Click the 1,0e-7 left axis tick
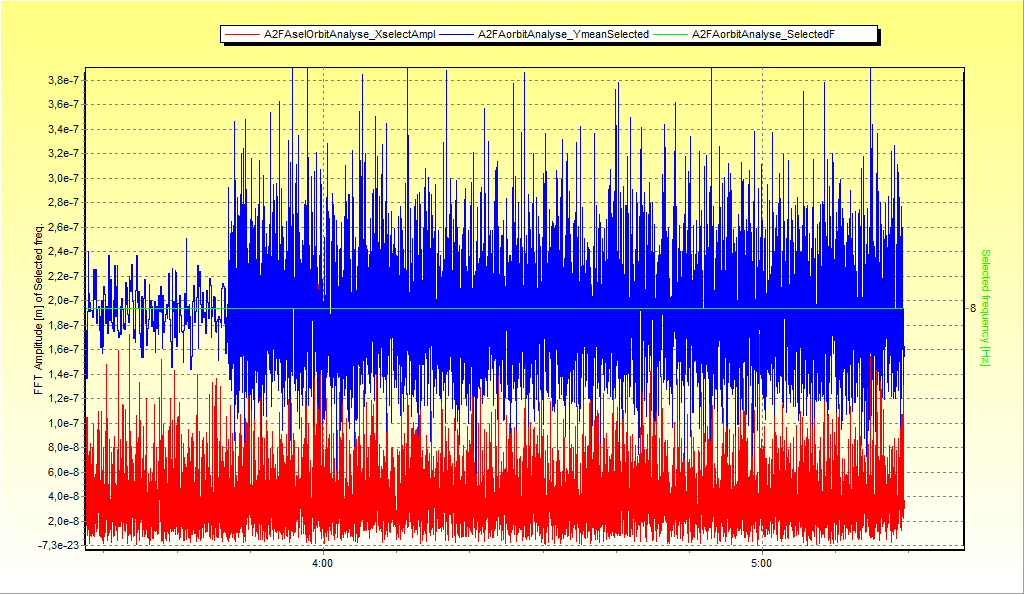The width and height of the screenshot is (1024, 594). click(58, 423)
